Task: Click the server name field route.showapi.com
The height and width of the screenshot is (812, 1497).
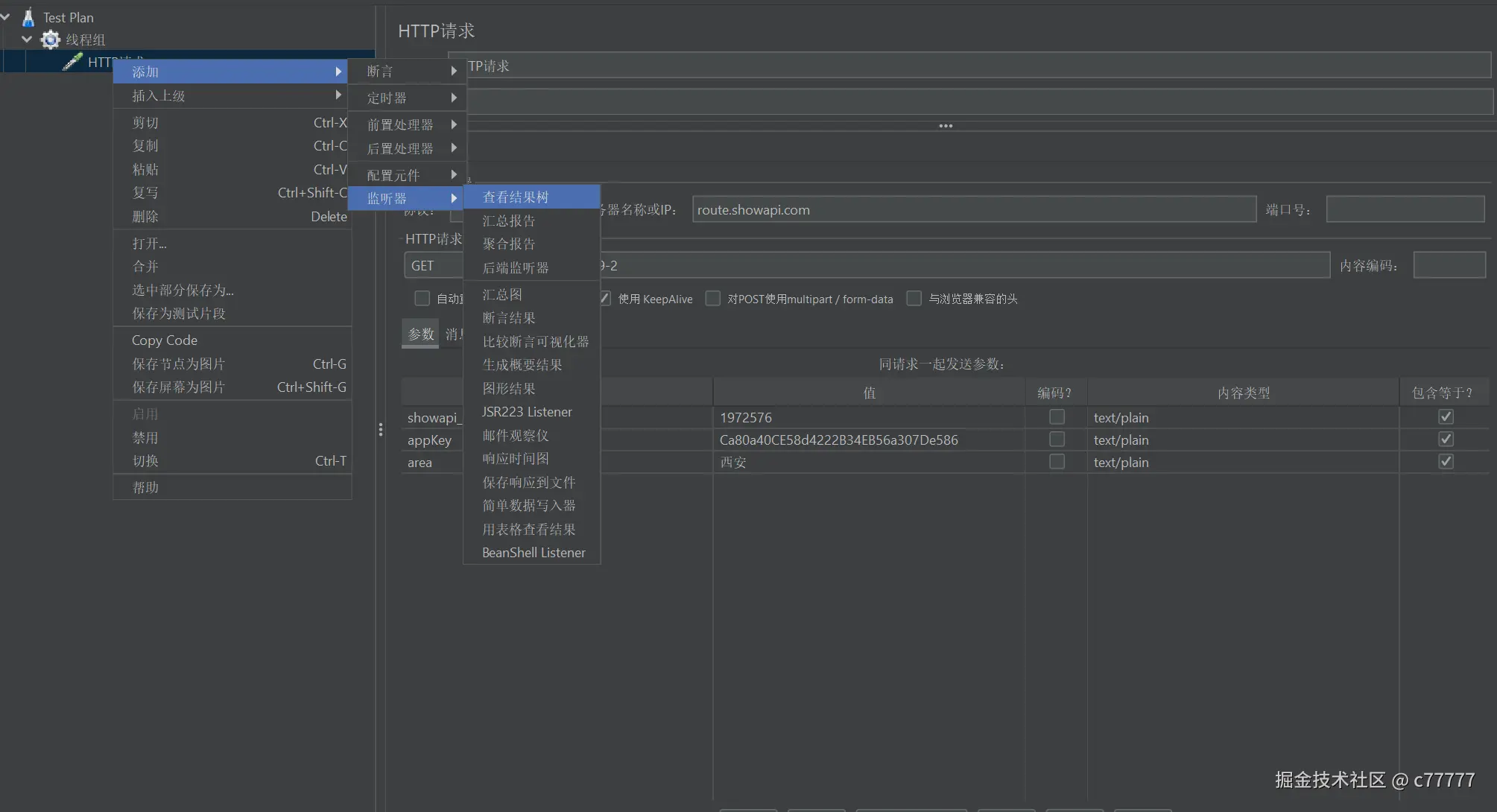Action: (972, 210)
